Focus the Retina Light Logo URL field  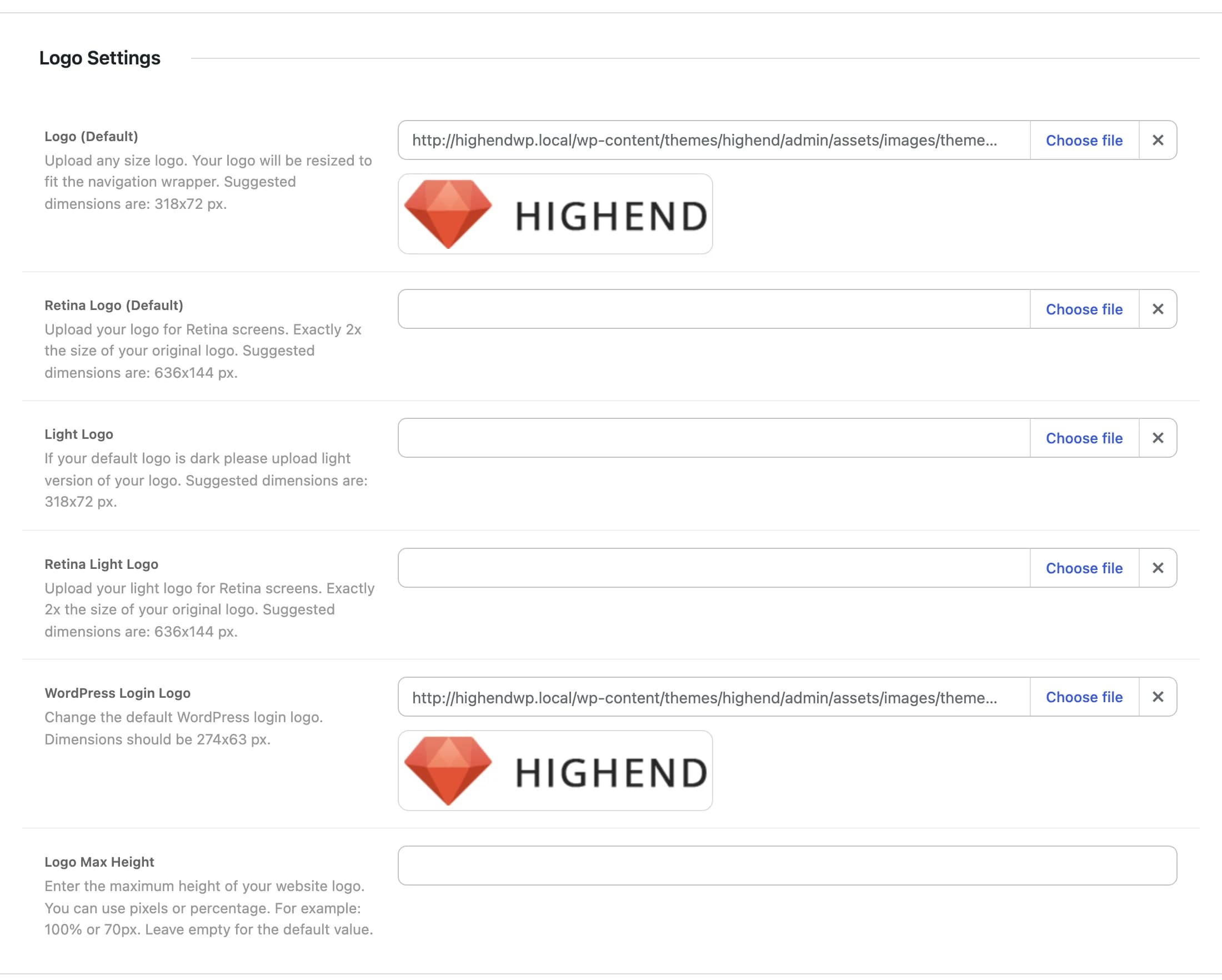point(714,567)
